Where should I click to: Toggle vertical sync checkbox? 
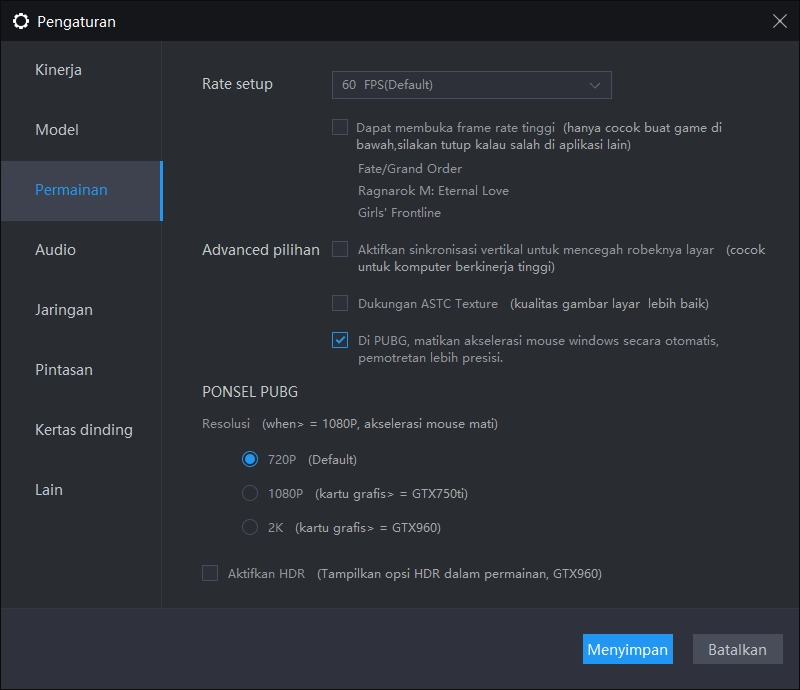340,250
